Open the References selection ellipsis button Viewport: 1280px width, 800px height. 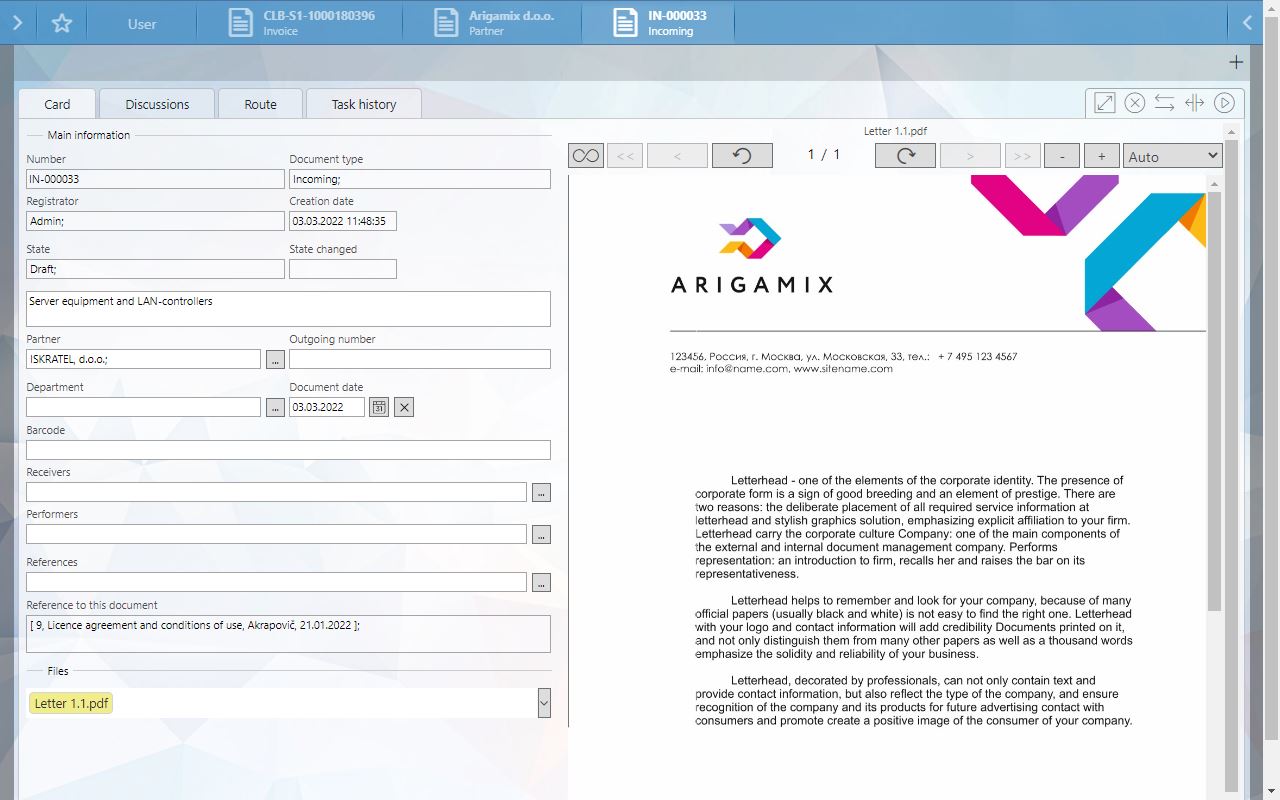coord(541,582)
